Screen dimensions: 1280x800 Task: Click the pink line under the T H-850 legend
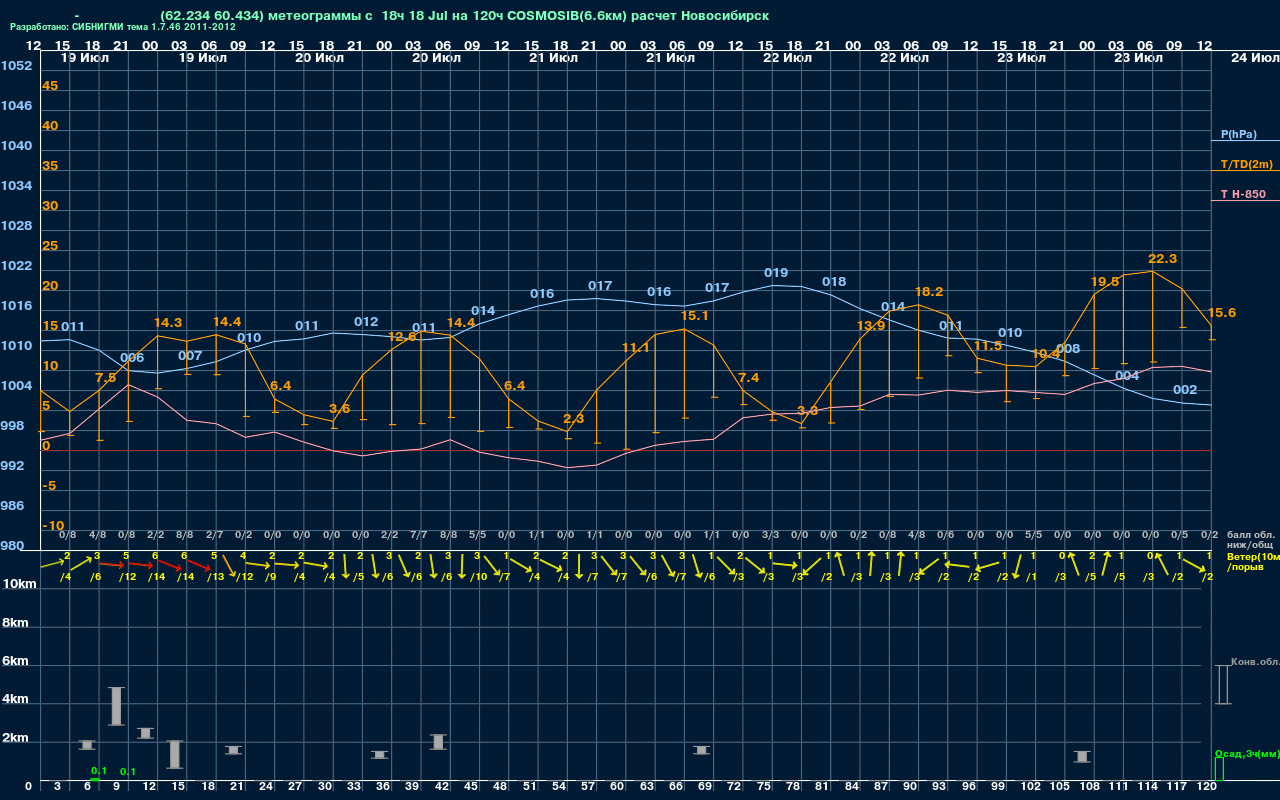click(1245, 201)
